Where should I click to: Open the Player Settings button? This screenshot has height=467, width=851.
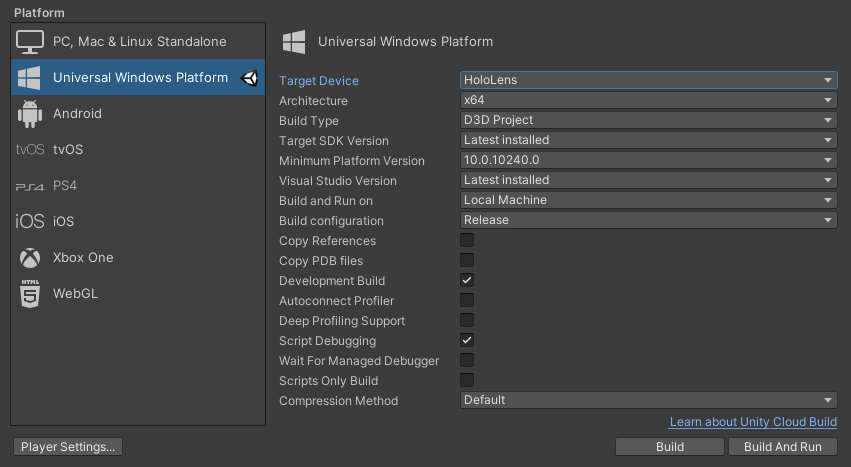point(68,446)
